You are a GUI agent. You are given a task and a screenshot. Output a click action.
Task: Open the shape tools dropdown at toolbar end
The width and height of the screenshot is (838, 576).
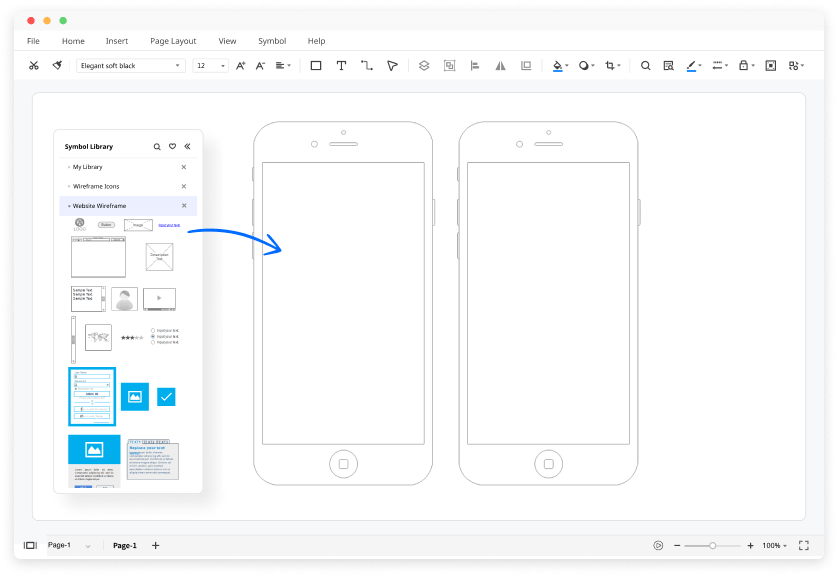796,65
